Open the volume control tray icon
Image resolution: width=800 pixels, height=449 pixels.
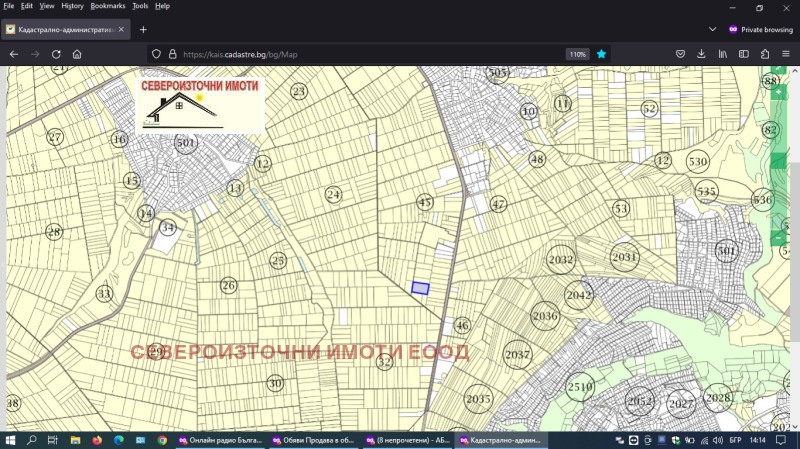click(718, 440)
